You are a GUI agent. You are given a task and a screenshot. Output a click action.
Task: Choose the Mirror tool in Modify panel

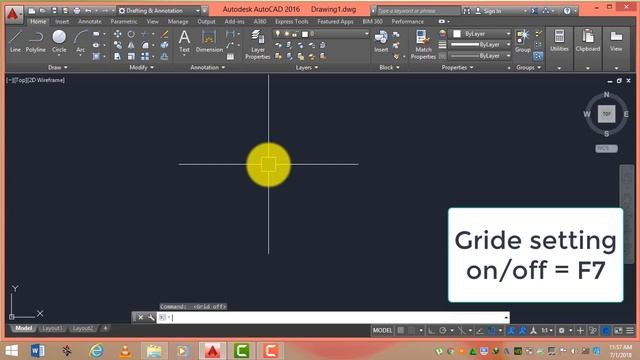pyautogui.click(x=131, y=45)
